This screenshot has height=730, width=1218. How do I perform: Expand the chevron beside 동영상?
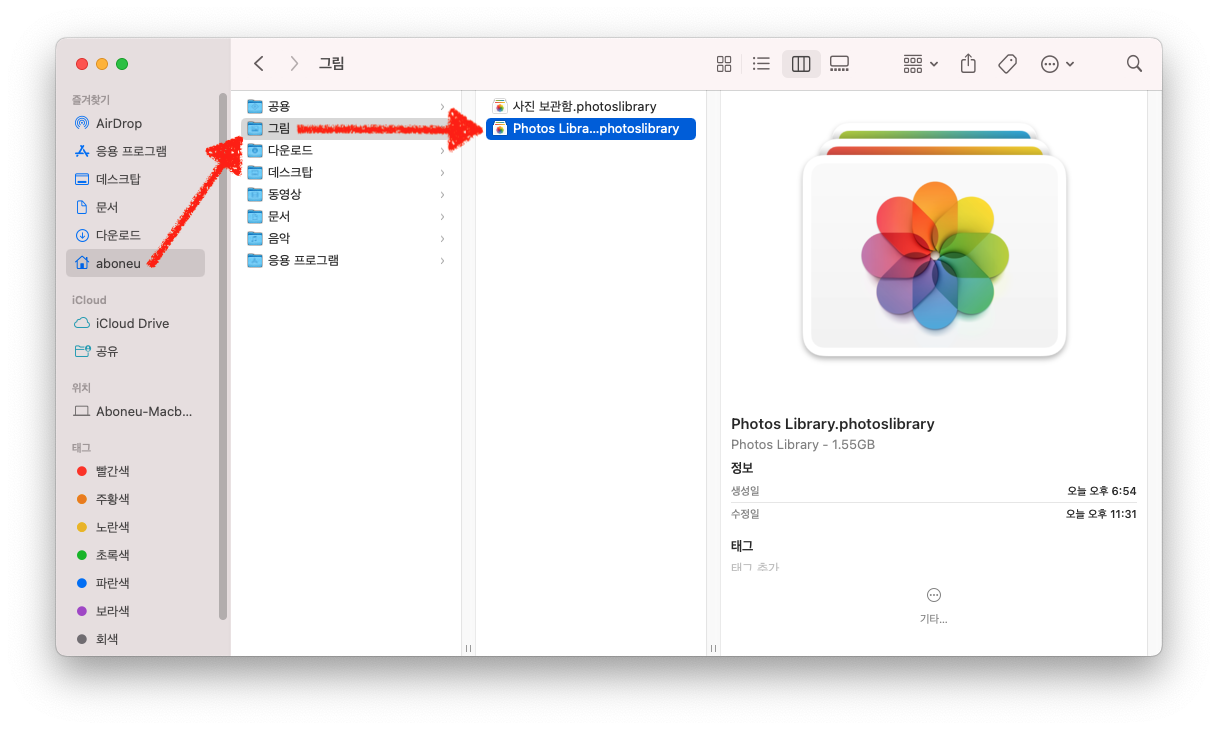pyautogui.click(x=442, y=194)
